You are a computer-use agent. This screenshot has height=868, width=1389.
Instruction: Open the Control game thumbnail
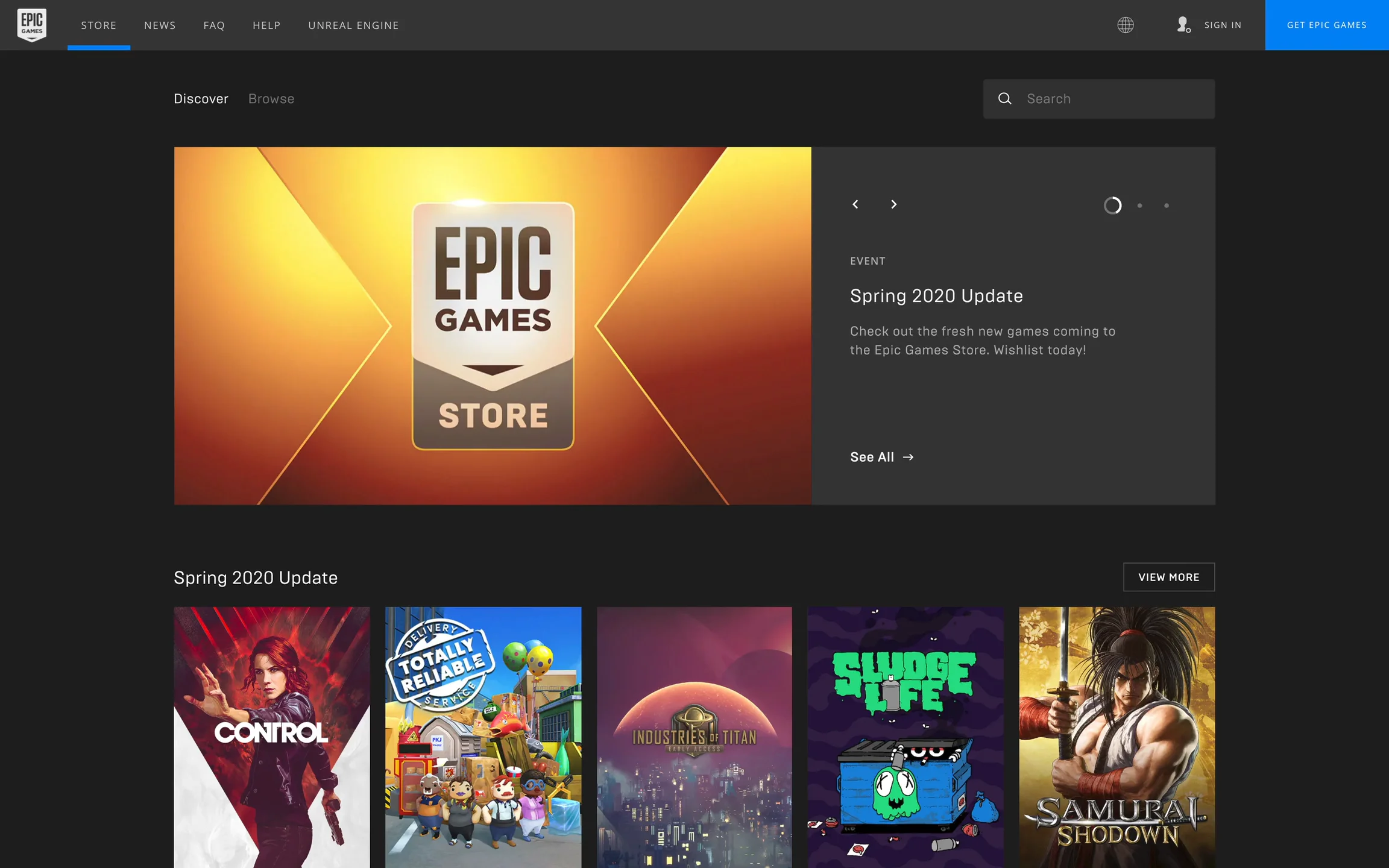[x=272, y=737]
